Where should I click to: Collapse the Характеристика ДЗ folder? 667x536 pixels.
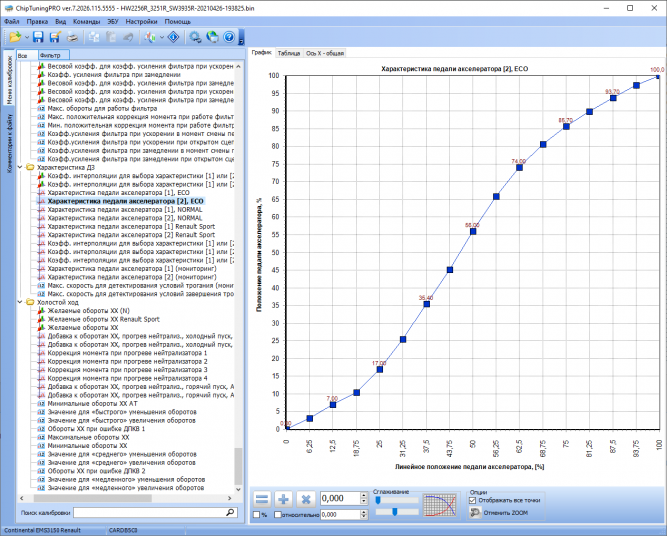pos(20,167)
